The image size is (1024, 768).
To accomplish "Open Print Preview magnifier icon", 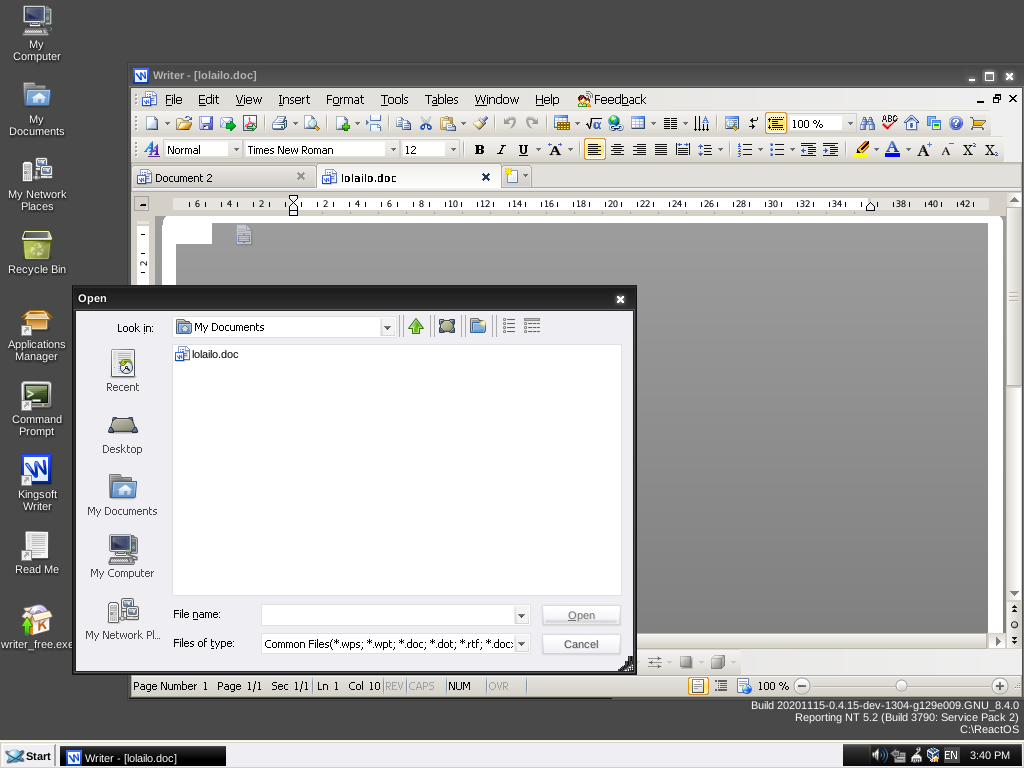I will (312, 123).
